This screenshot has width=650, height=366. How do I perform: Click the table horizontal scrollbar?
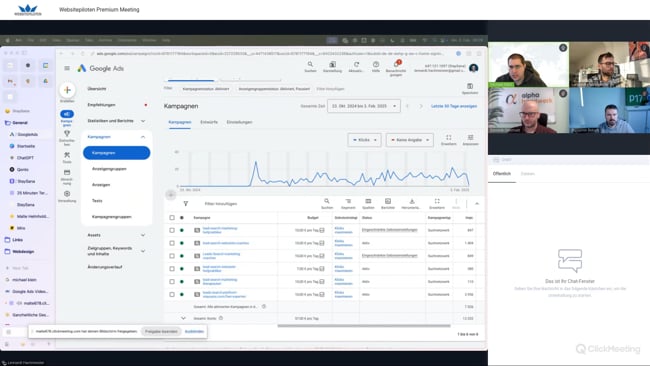click(364, 325)
